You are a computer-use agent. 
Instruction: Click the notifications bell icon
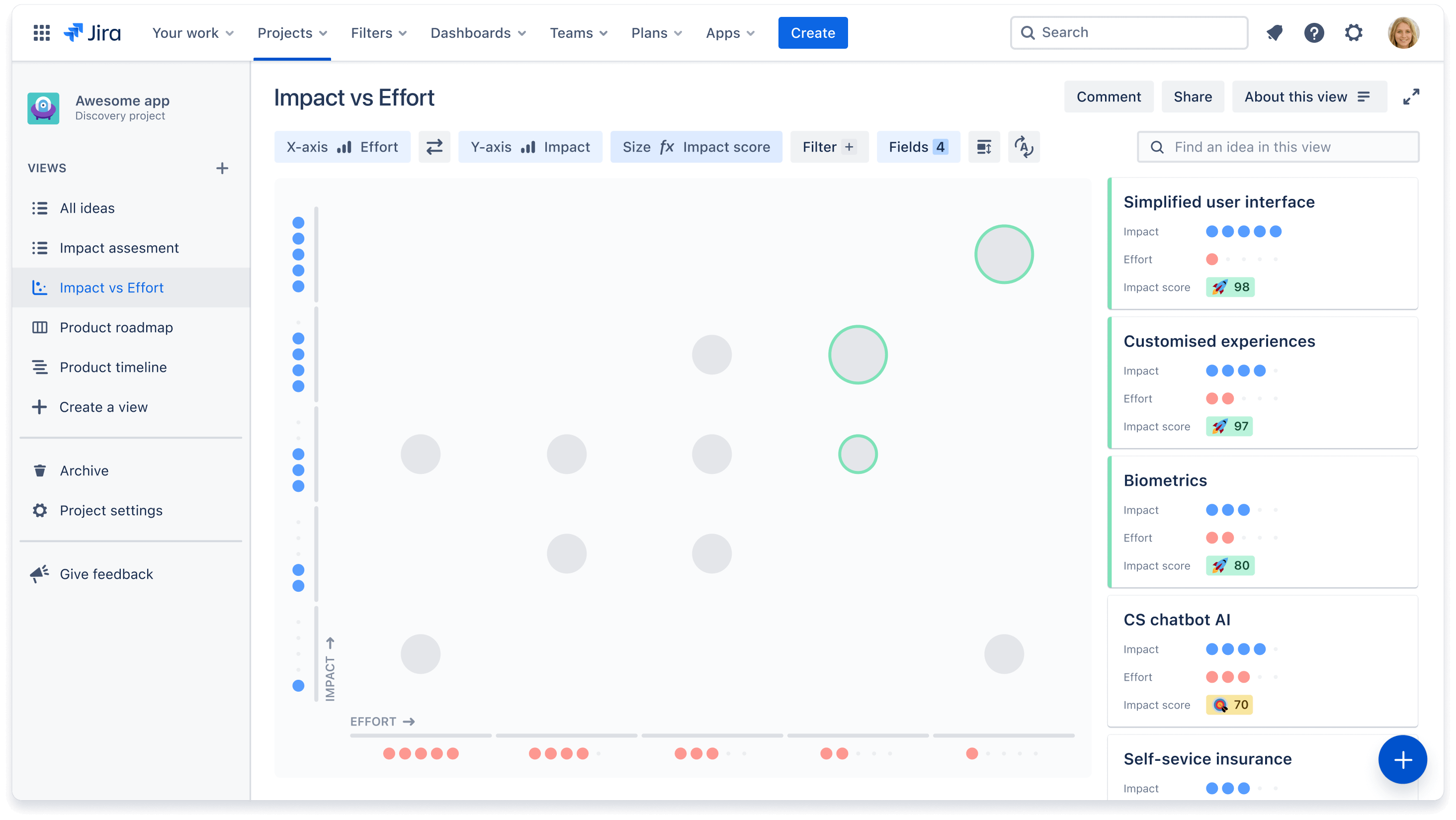(x=1275, y=33)
